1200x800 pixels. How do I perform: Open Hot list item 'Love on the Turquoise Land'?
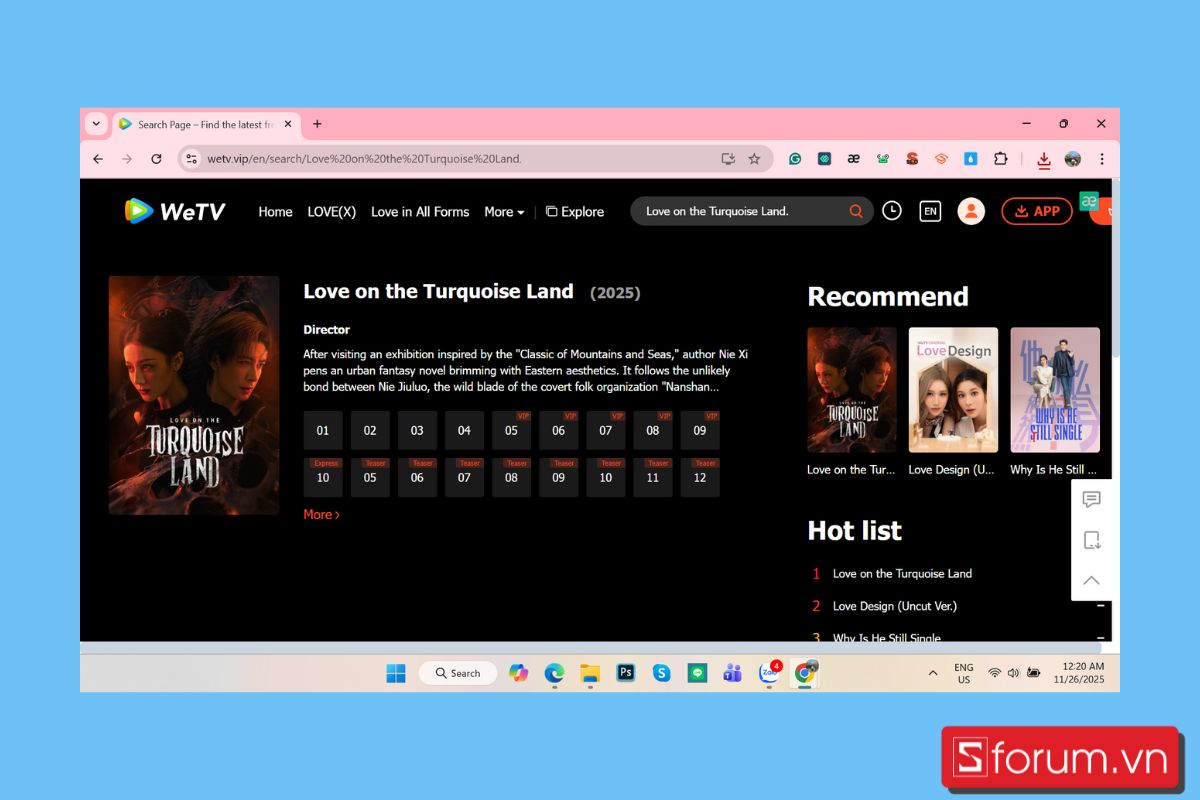pyautogui.click(x=902, y=573)
